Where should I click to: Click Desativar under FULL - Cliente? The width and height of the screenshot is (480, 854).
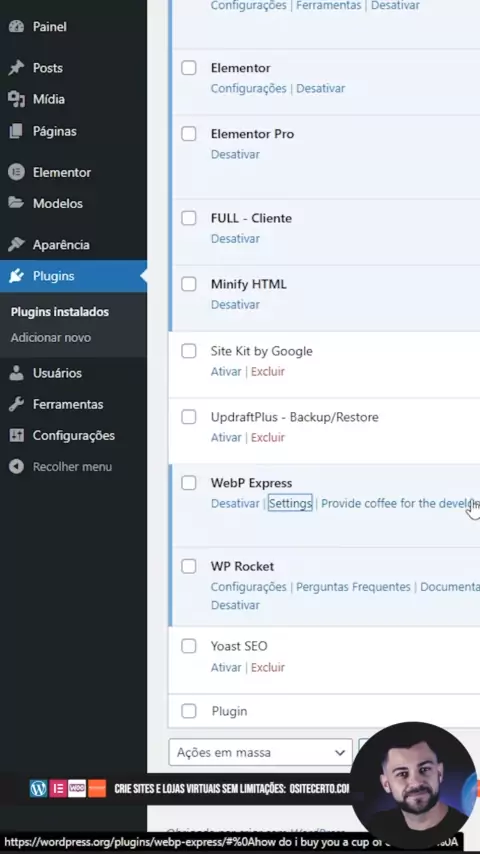[x=235, y=239]
